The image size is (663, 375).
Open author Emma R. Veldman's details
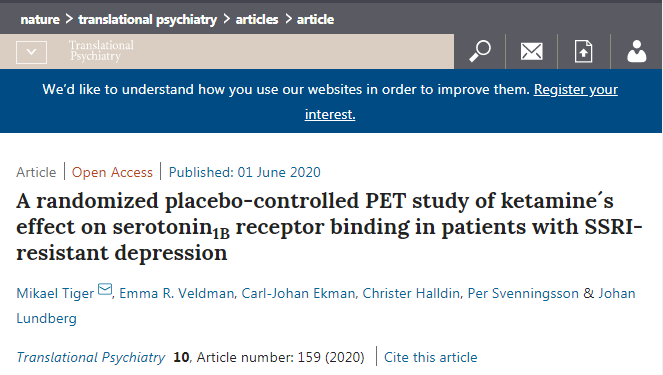(176, 293)
